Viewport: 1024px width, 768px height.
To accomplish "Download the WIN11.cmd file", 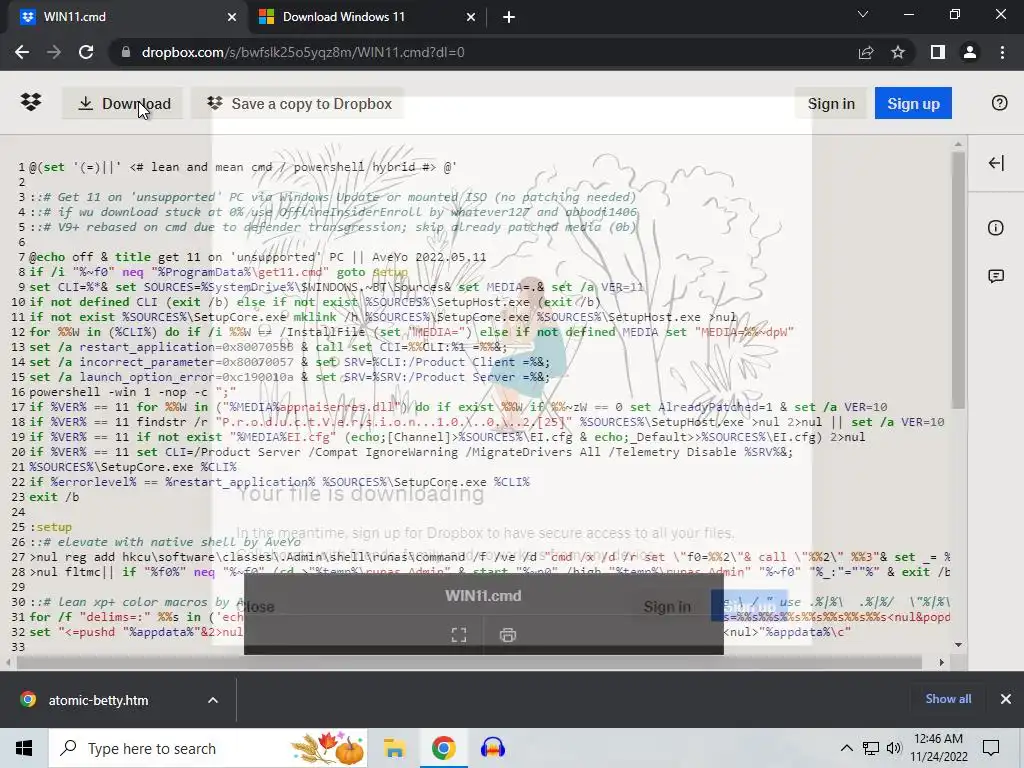I will click(x=124, y=104).
